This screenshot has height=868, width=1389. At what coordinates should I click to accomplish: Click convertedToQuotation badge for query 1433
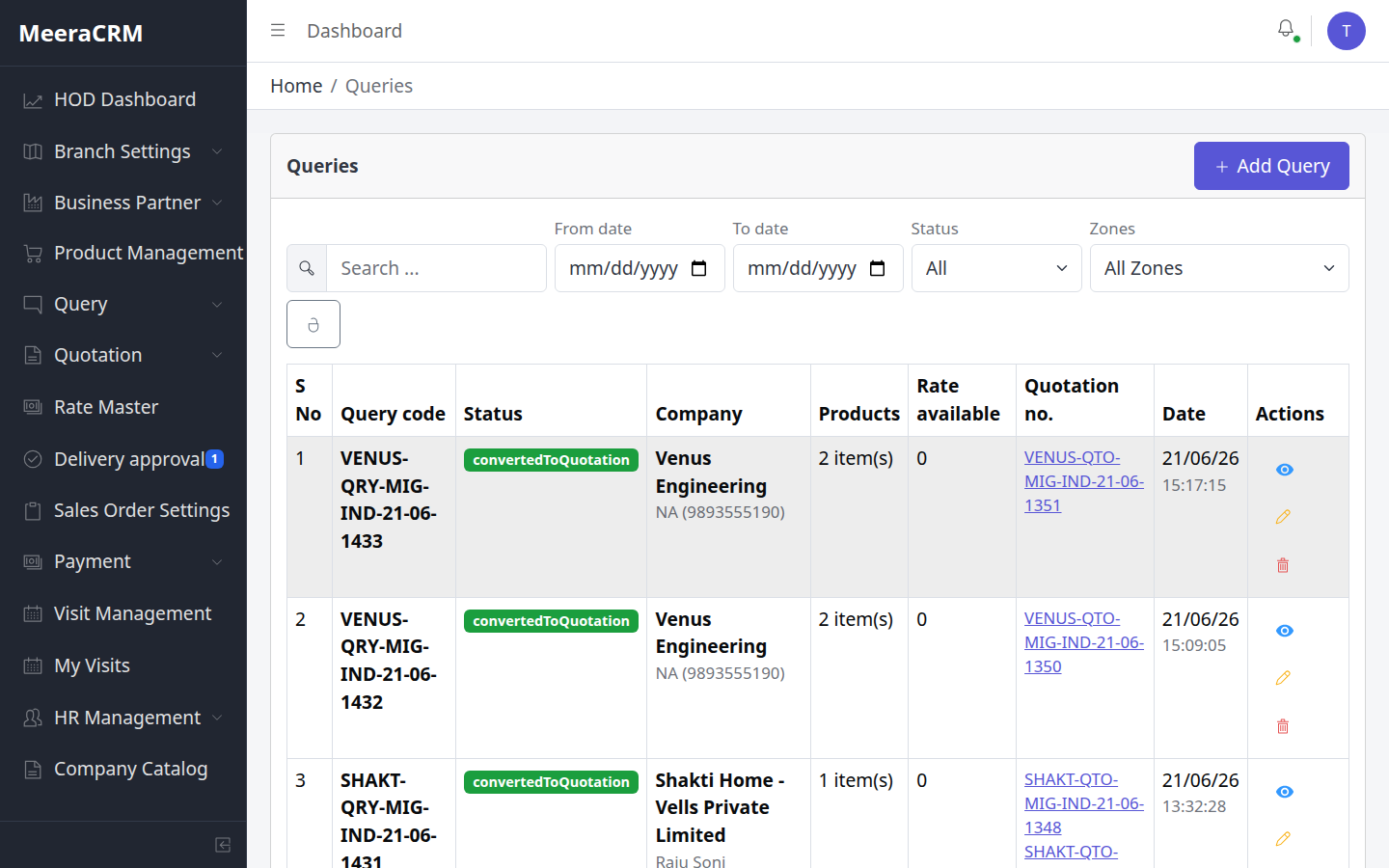click(551, 460)
